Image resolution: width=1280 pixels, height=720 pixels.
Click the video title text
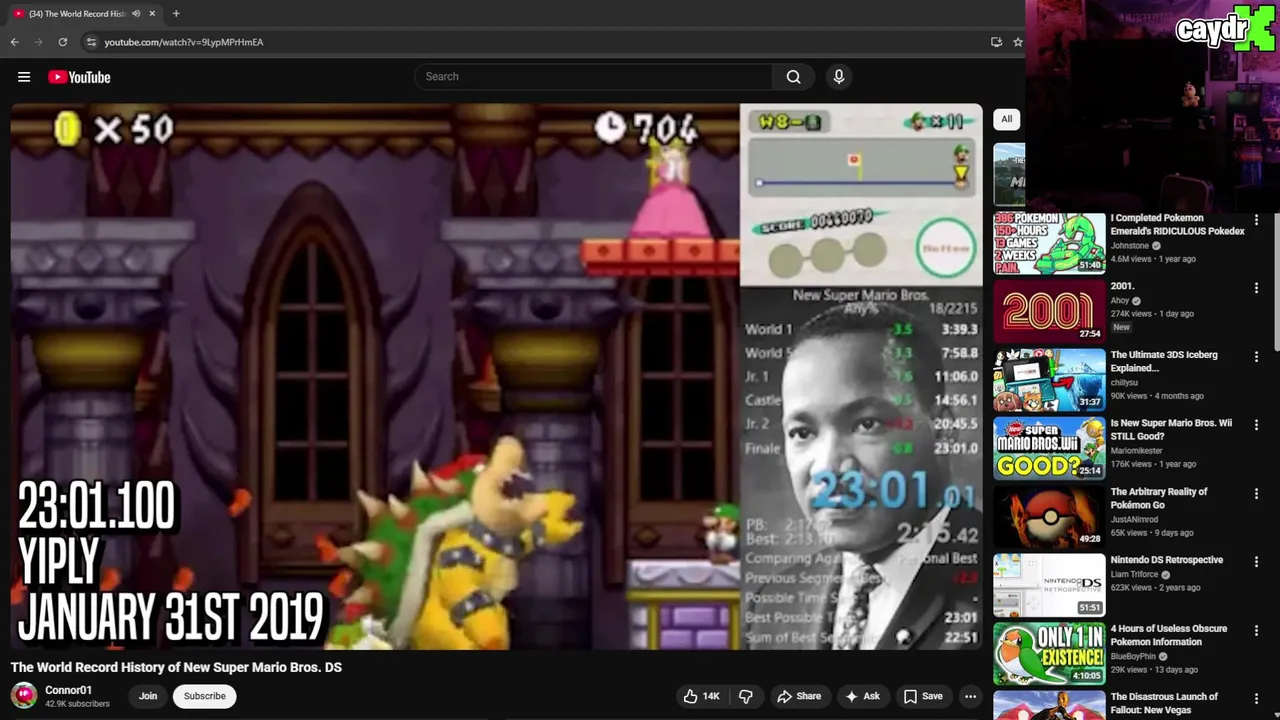(x=176, y=667)
